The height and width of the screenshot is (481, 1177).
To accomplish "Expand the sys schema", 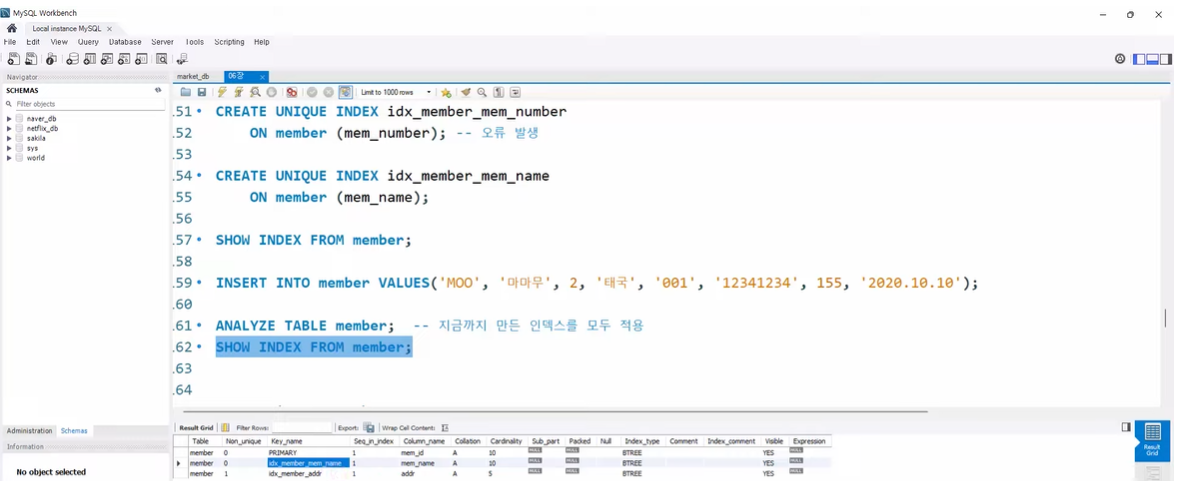I will [9, 148].
